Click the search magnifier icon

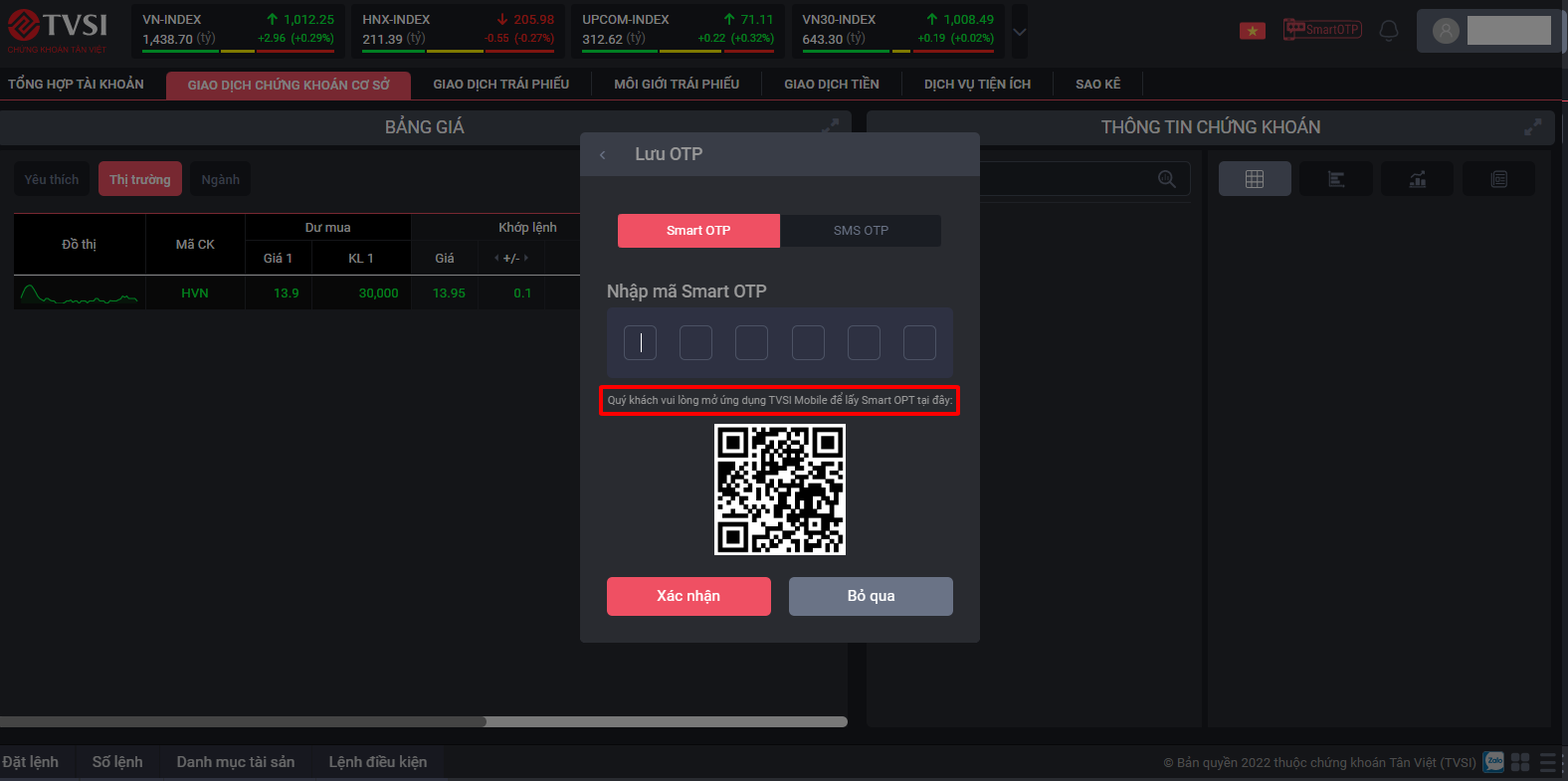point(1167,179)
